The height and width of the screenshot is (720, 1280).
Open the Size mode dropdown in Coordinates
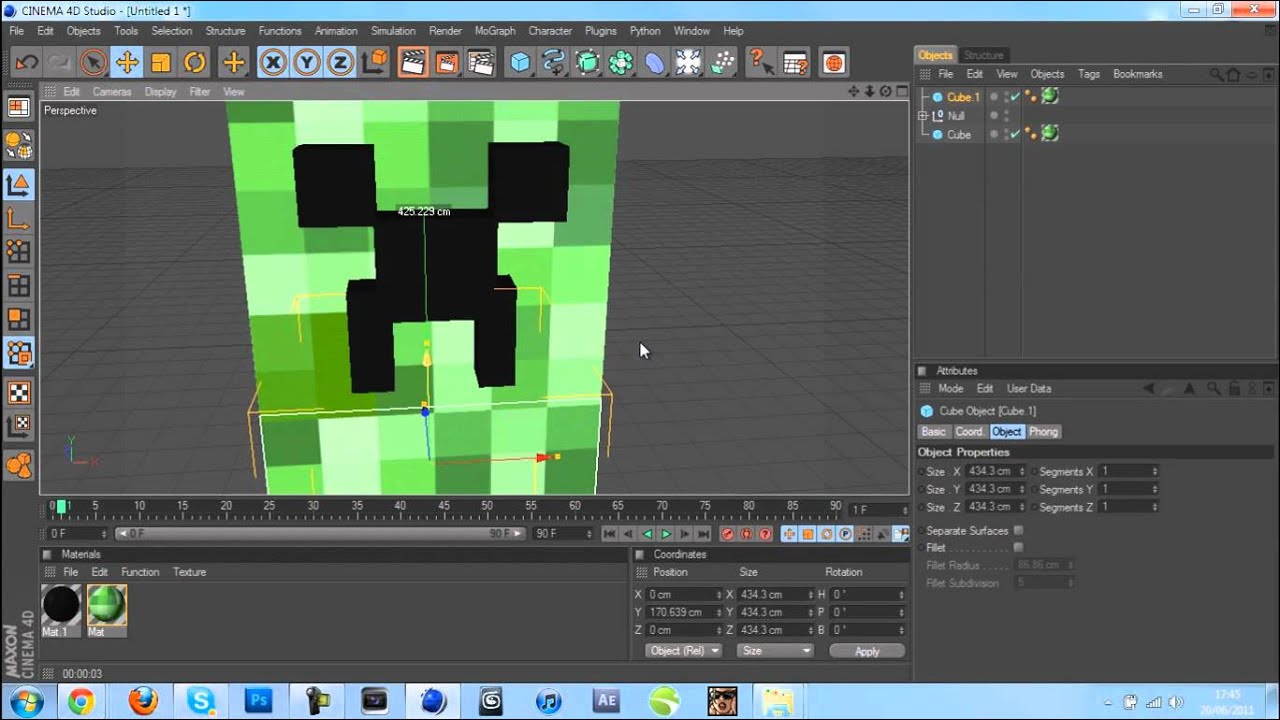point(775,651)
